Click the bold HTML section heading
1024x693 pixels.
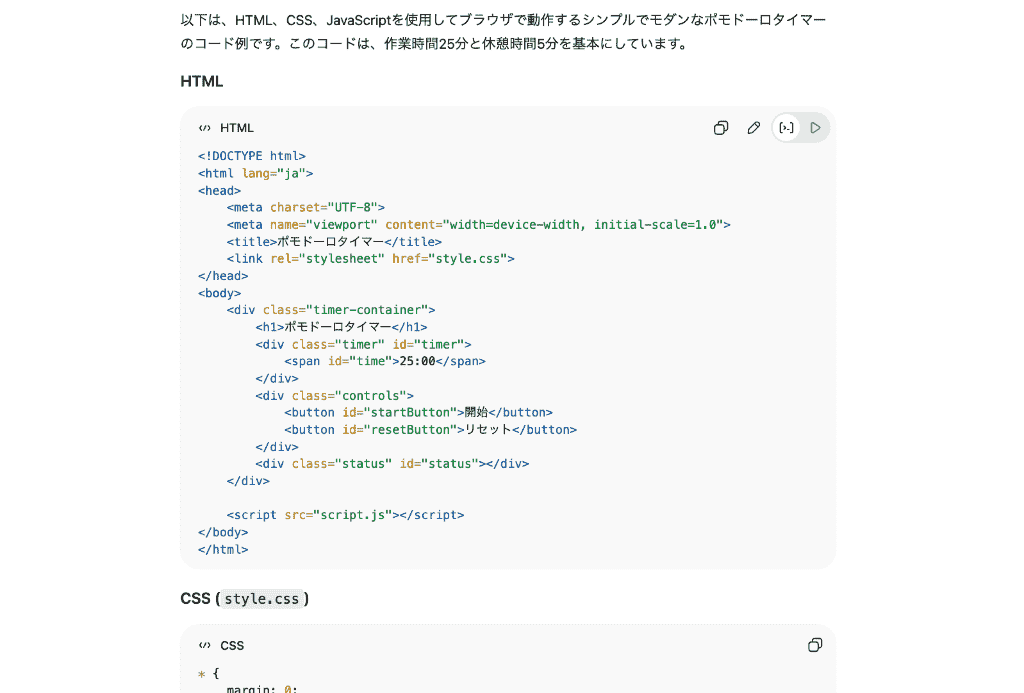point(202,81)
